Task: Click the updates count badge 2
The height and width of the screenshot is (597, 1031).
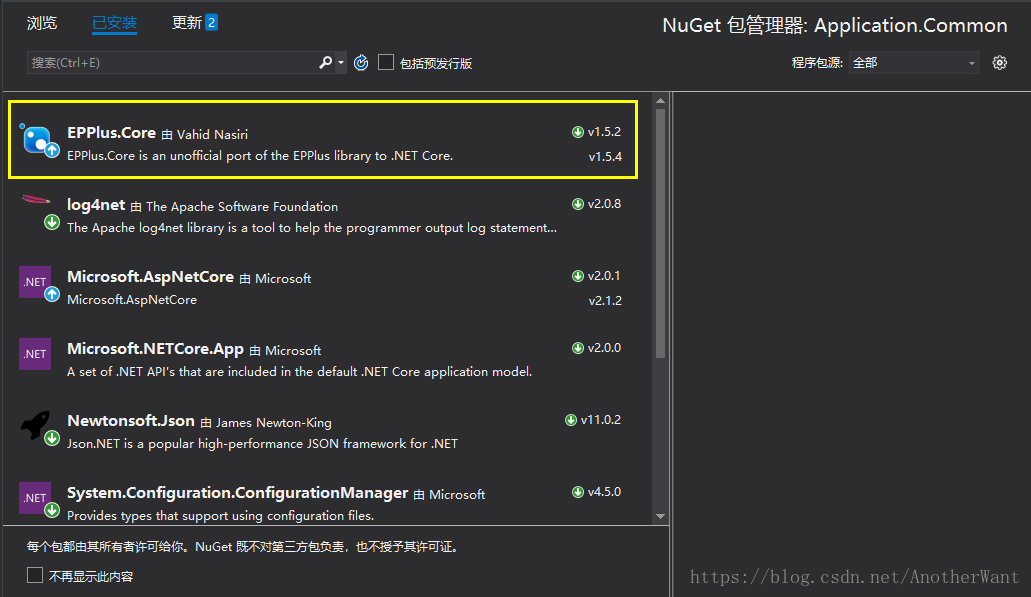Action: tap(211, 22)
